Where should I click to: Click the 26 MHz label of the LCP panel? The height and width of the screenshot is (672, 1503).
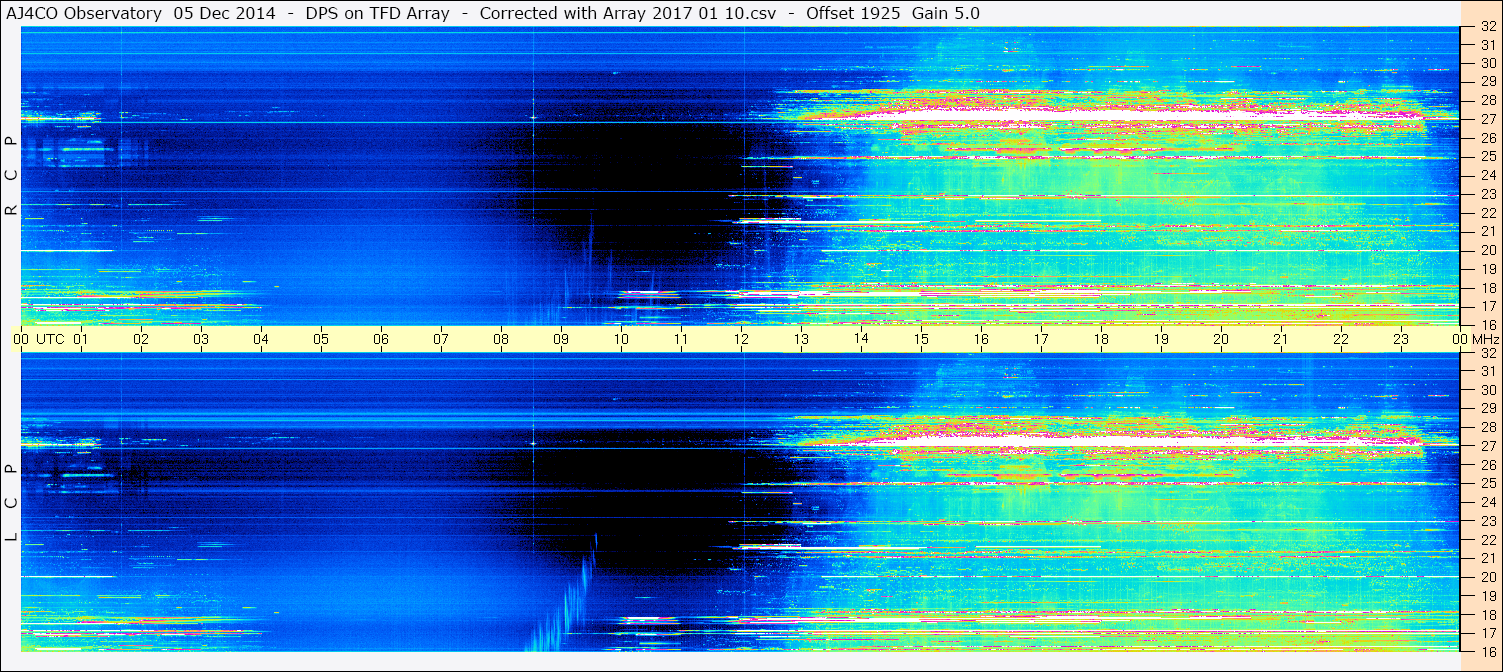coord(1487,465)
